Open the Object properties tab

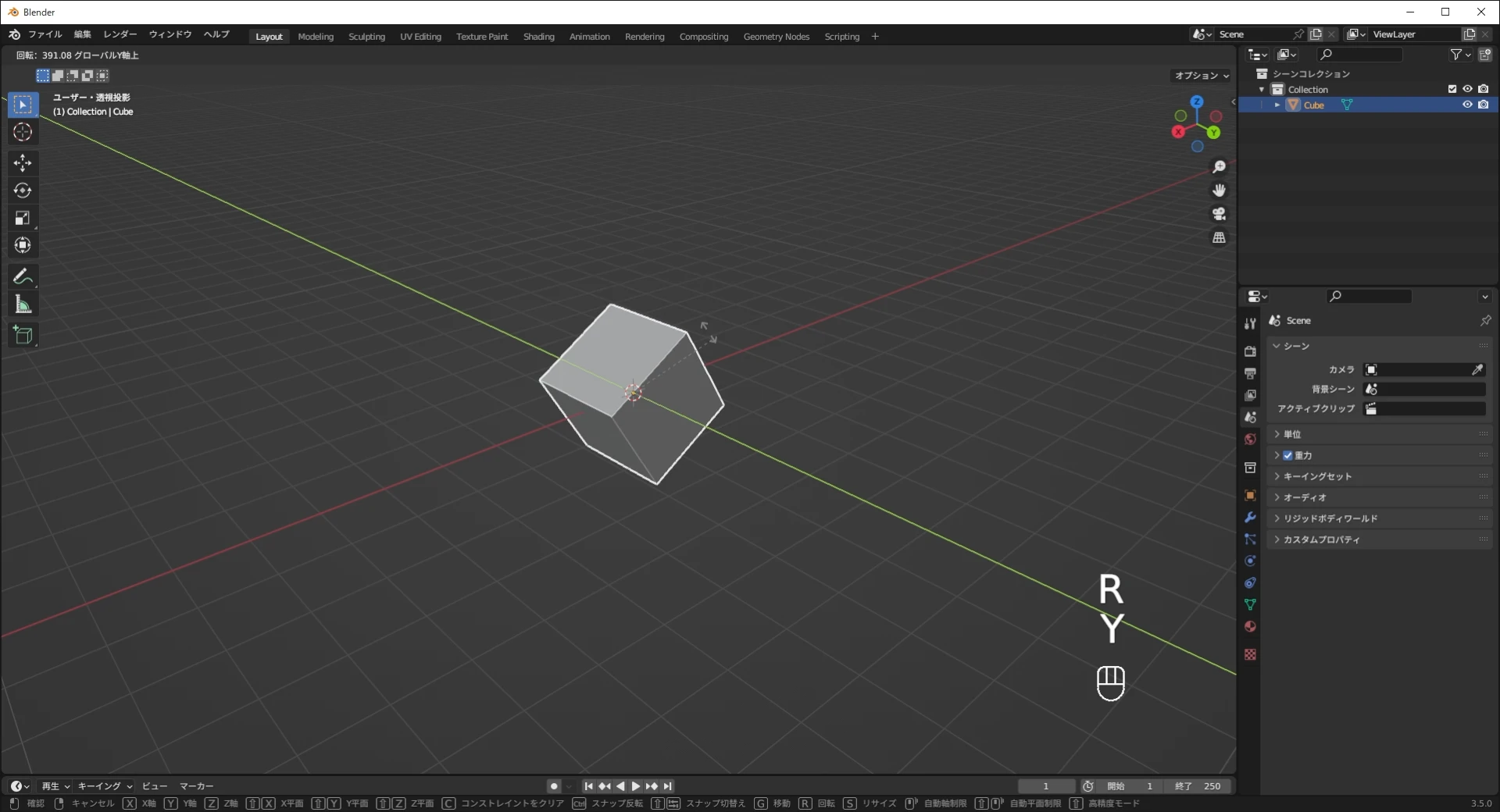click(x=1250, y=495)
